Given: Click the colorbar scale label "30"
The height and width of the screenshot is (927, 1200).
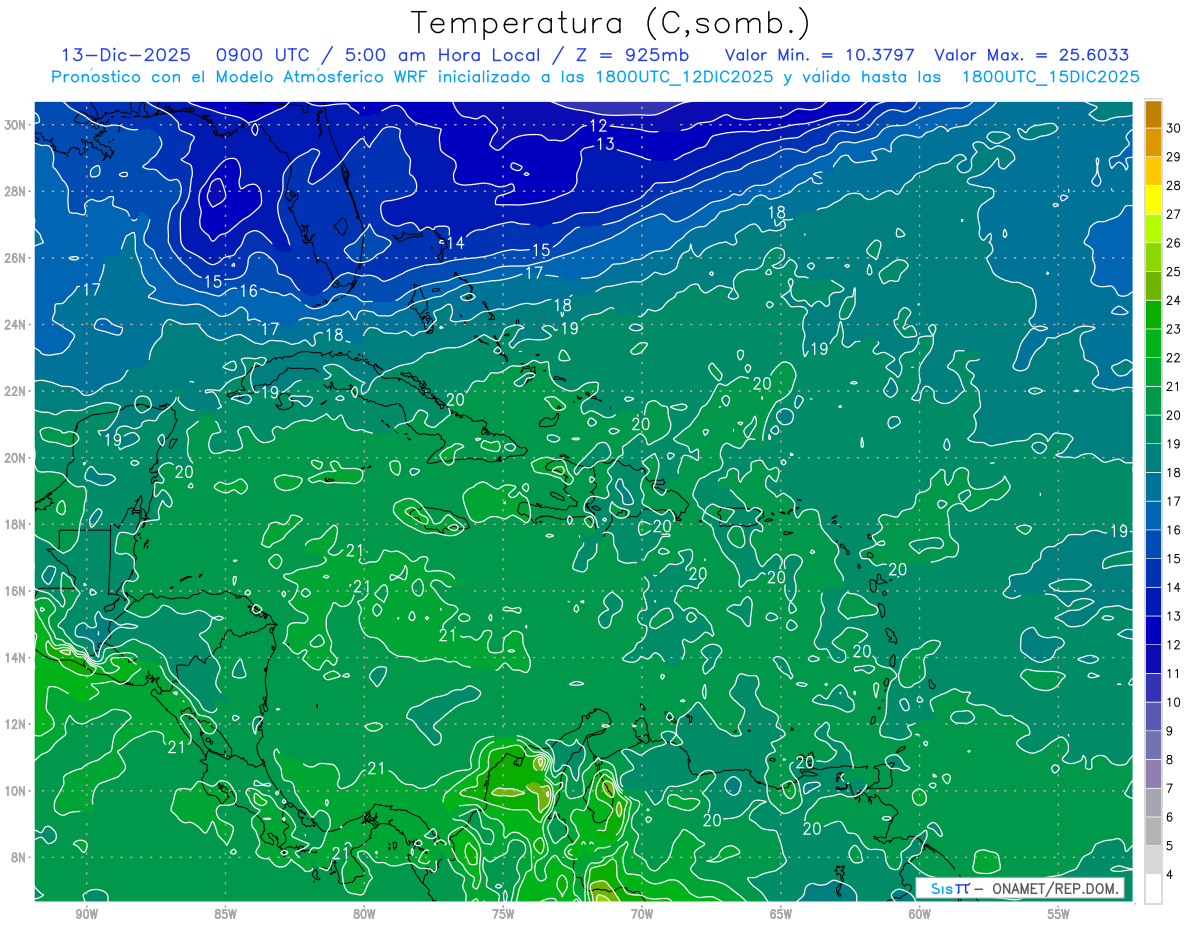Looking at the screenshot, I should tap(1174, 128).
